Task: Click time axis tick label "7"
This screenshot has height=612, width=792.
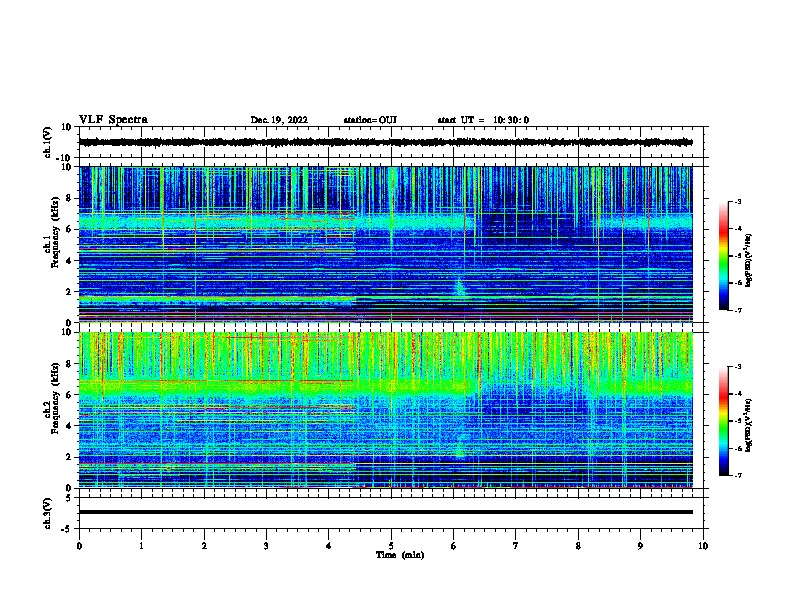Action: coord(516,546)
